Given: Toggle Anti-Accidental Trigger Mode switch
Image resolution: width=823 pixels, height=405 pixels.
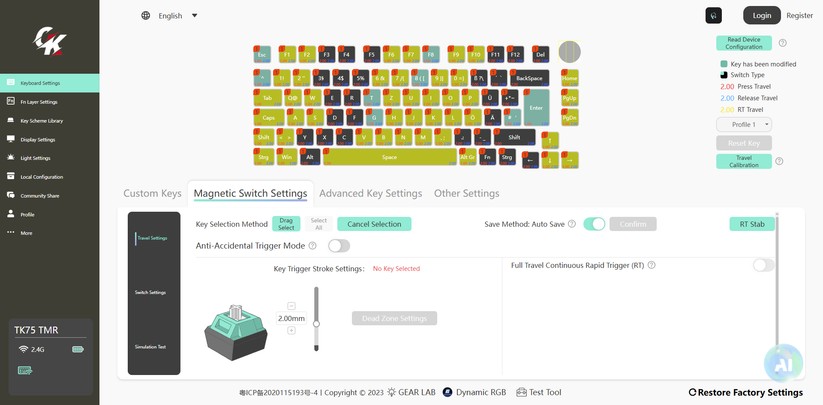Looking at the screenshot, I should [x=339, y=246].
